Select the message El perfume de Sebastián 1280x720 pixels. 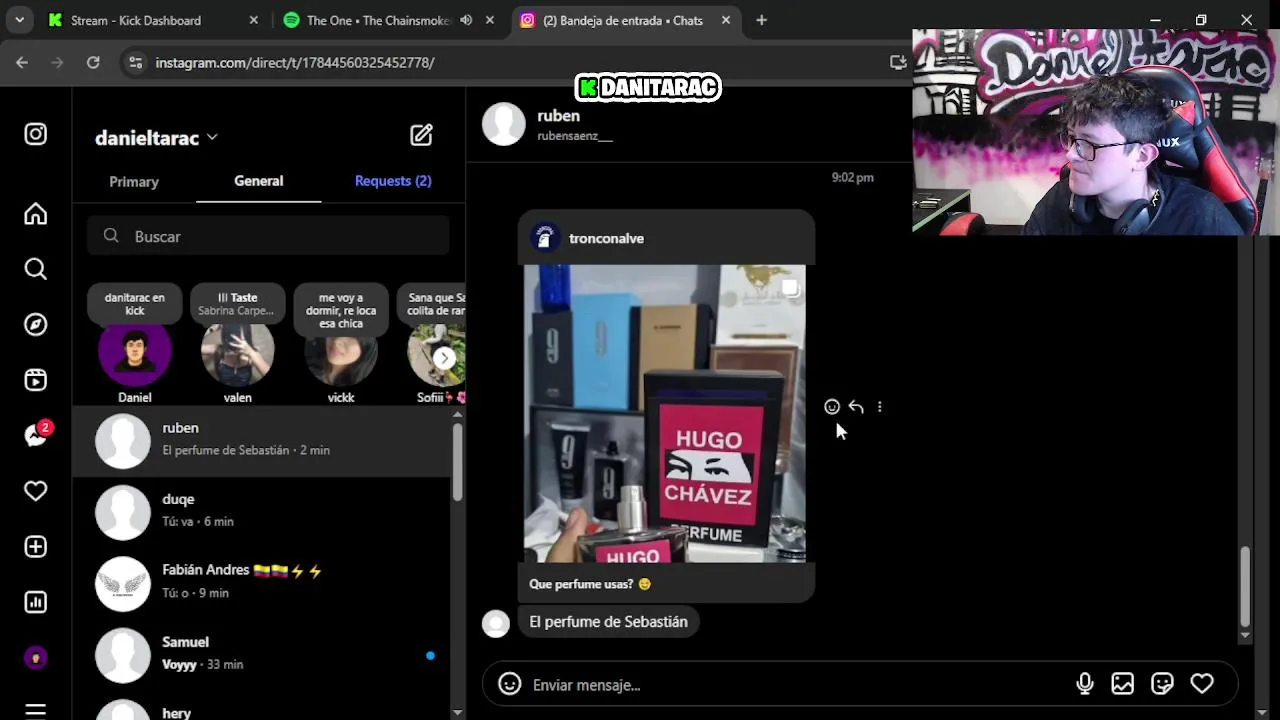(x=608, y=622)
